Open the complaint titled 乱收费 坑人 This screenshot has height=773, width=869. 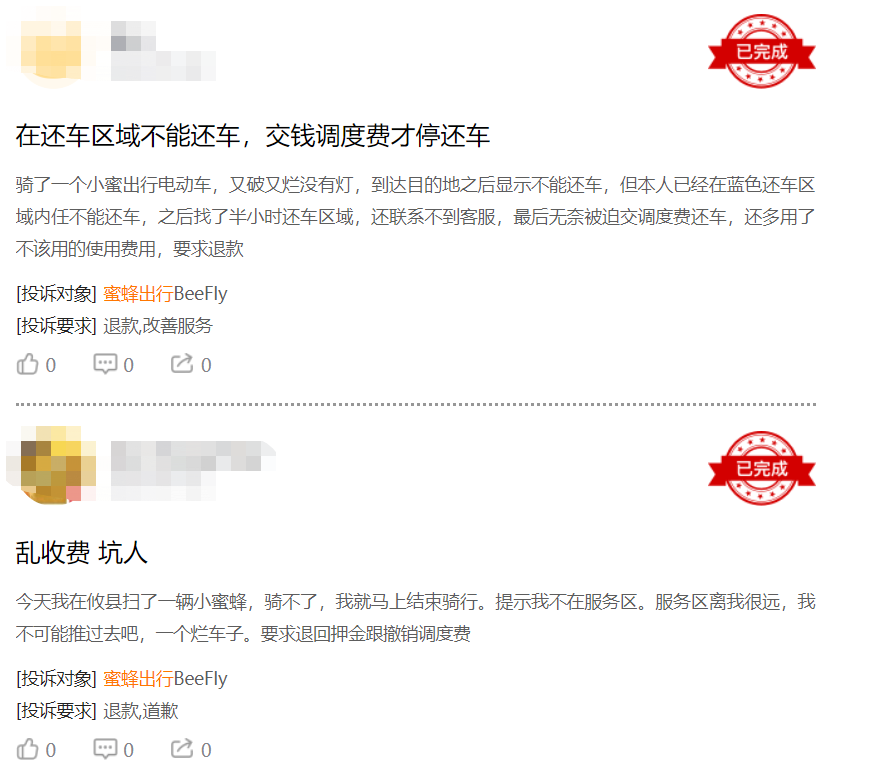[x=81, y=553]
